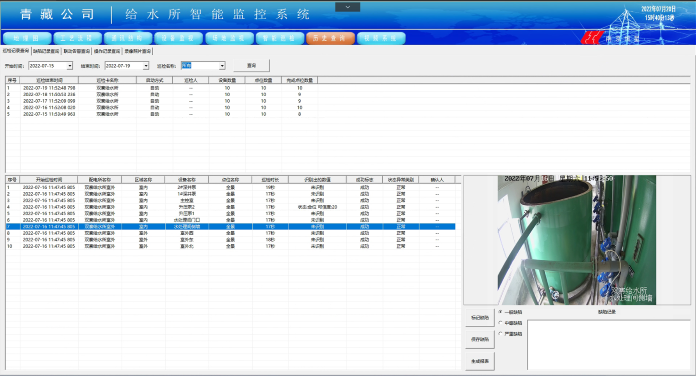This screenshot has height=376, width=696.
Task: Click the 开始巡检时间 column header
Action: click(49, 180)
